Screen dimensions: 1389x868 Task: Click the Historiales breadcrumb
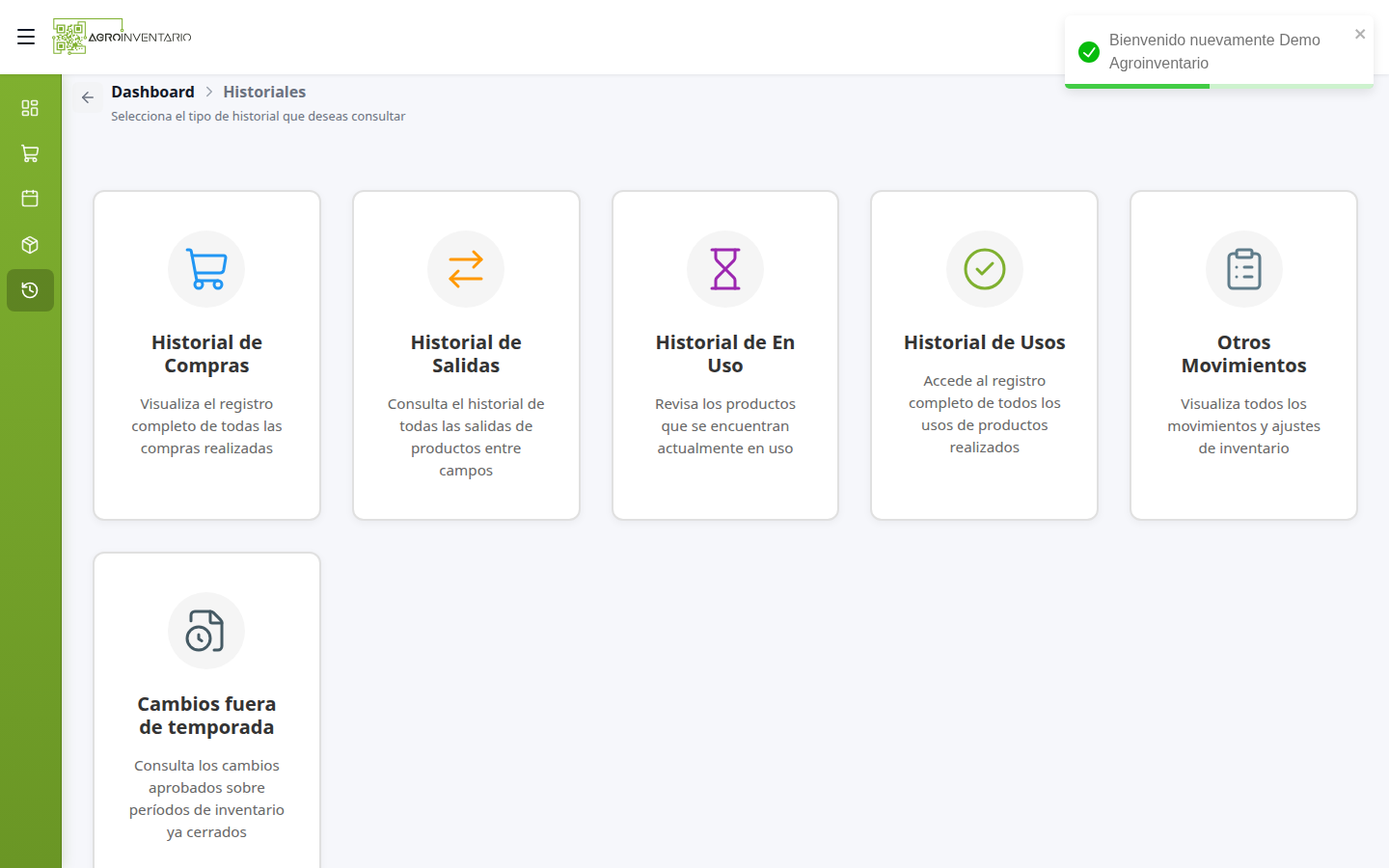264,92
